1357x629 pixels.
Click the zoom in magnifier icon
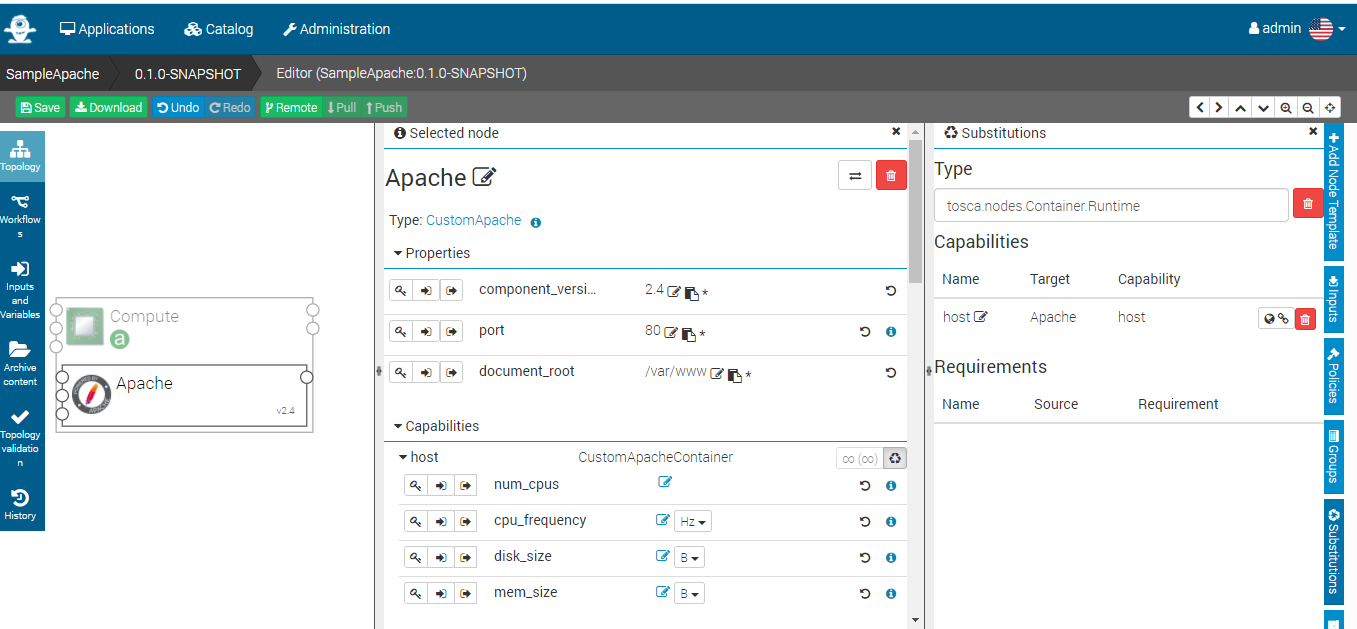click(1286, 108)
